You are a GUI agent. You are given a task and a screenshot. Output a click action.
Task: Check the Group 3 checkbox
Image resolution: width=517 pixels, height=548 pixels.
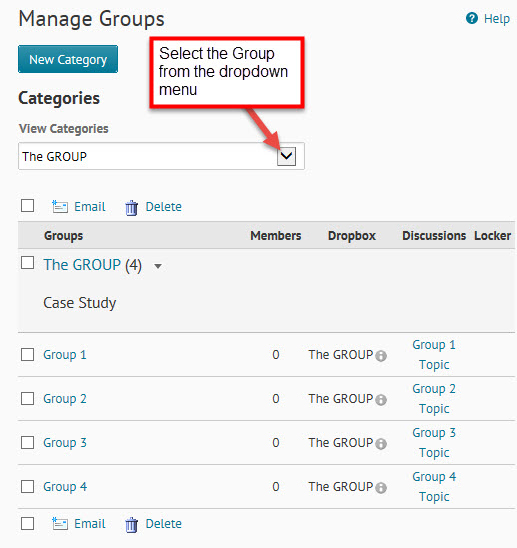(x=27, y=442)
